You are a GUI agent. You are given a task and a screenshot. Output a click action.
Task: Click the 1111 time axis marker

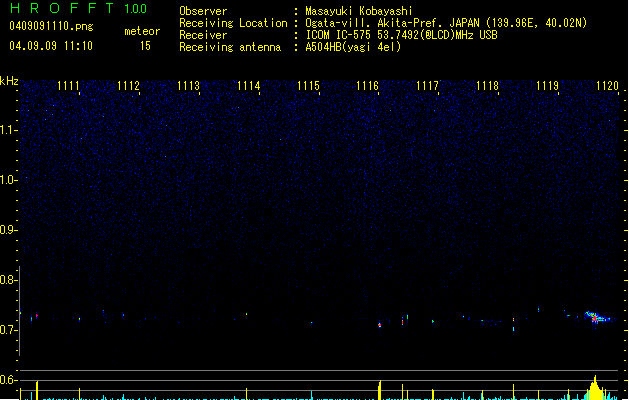69,86
